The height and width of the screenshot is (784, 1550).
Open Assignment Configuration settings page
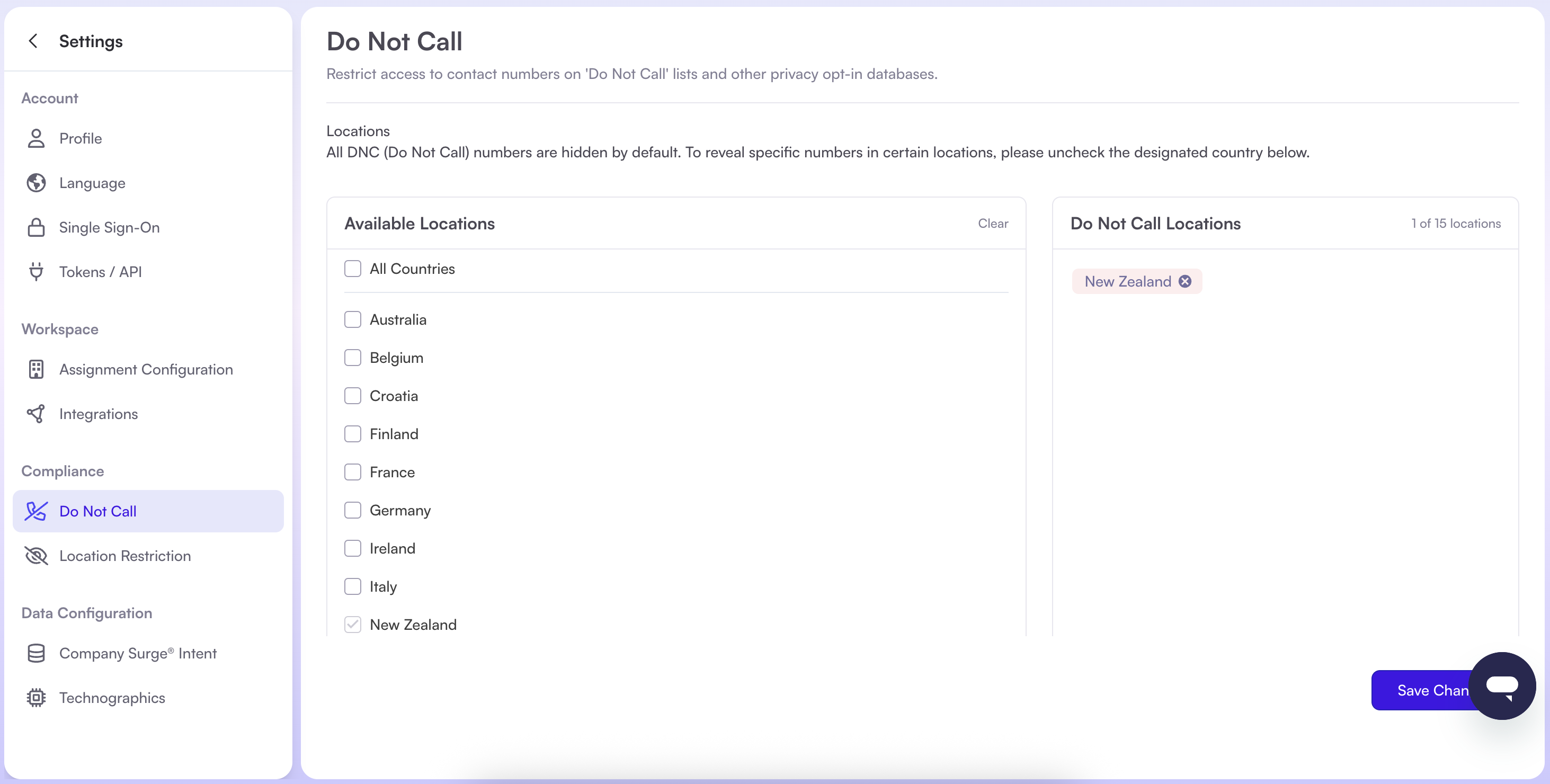[x=146, y=369]
